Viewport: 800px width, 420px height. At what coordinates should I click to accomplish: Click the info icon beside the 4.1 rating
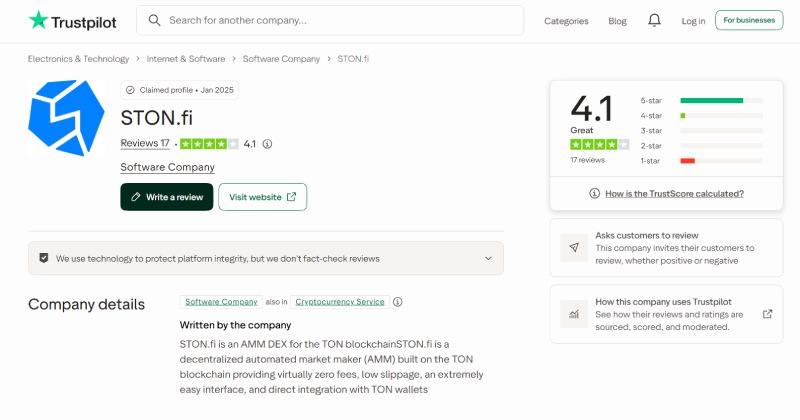coord(267,144)
